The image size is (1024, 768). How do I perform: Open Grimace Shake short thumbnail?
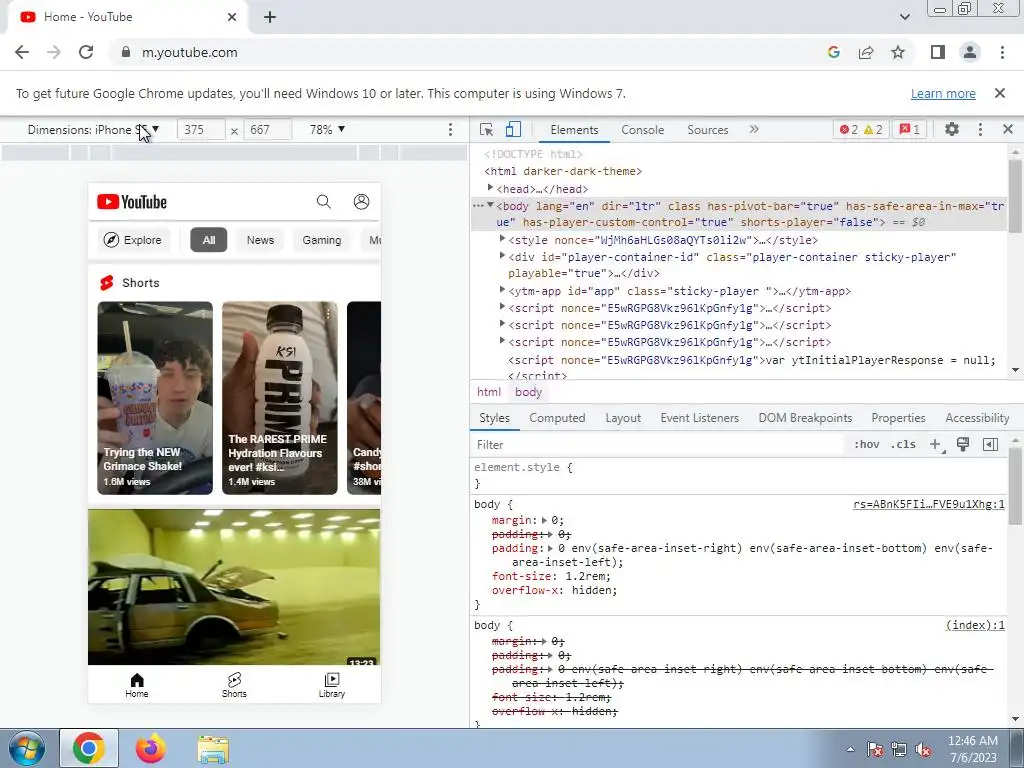[x=155, y=398]
